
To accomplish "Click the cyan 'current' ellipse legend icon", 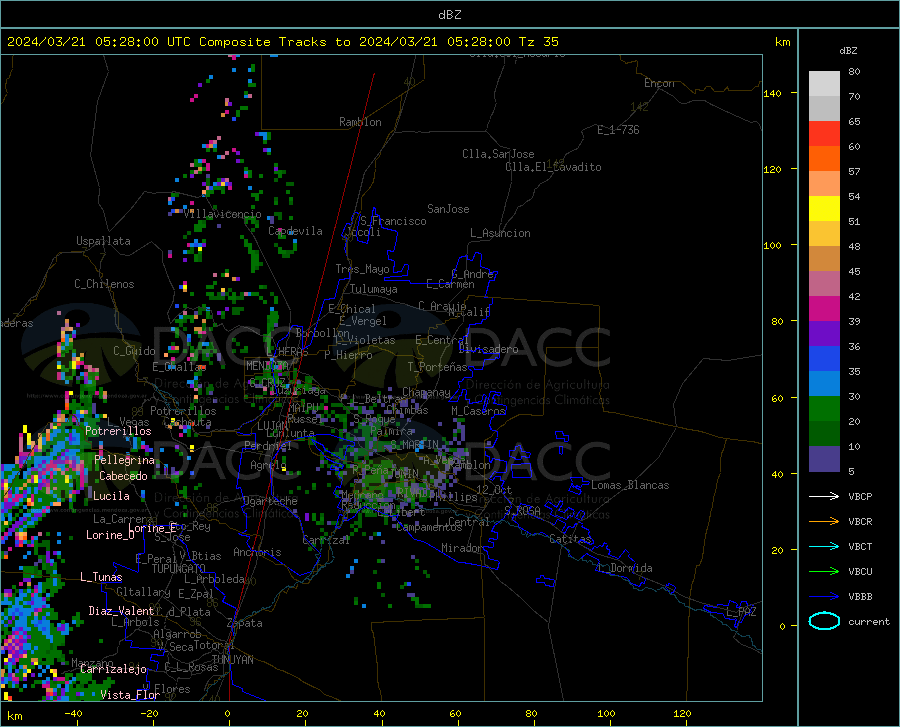I will (x=824, y=621).
